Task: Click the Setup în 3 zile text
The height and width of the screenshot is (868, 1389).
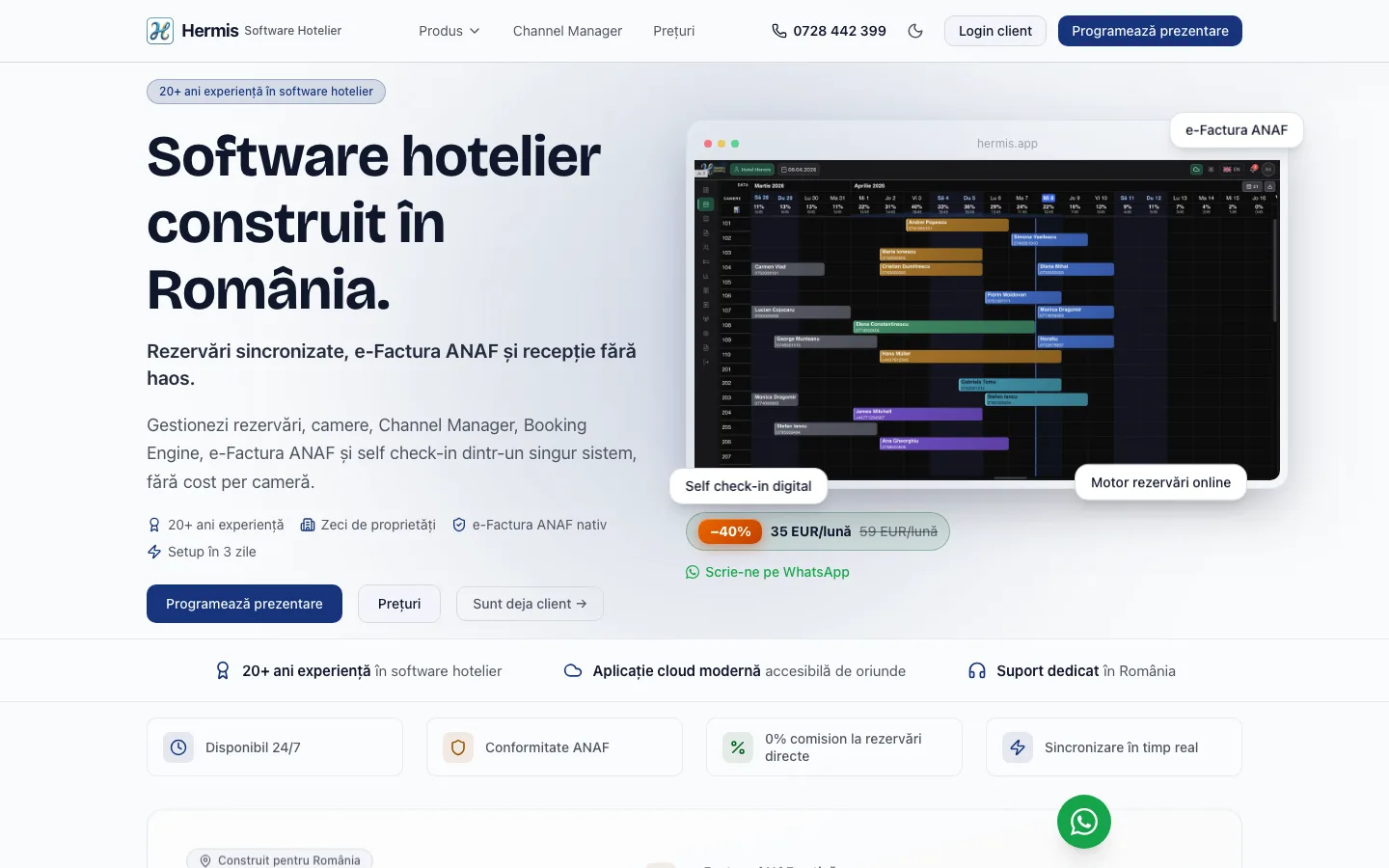Action: (212, 552)
